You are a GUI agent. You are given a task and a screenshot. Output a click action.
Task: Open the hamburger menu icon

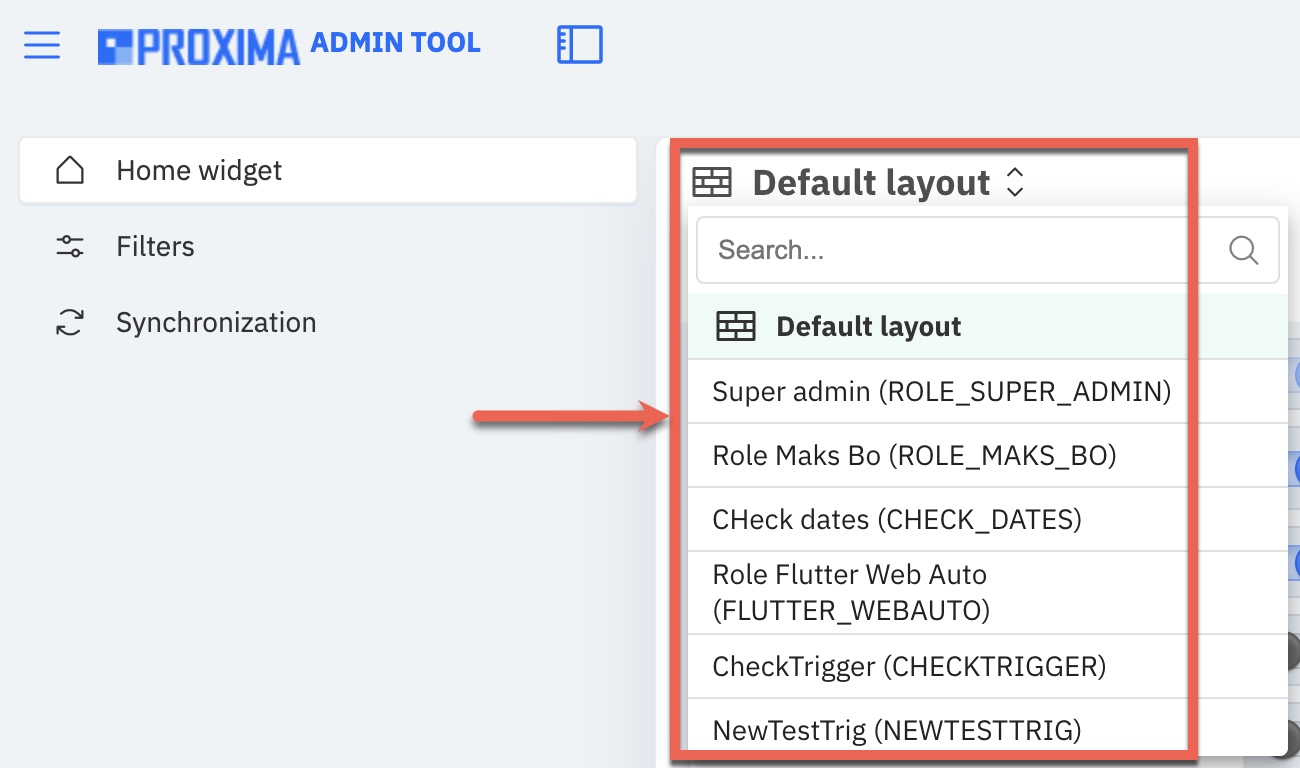pyautogui.click(x=42, y=45)
